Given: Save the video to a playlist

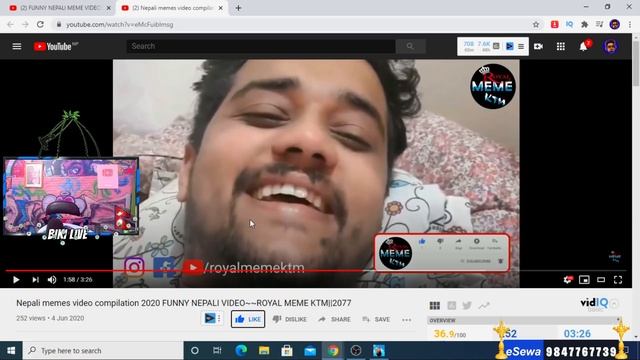Looking at the screenshot, I should pos(376,319).
